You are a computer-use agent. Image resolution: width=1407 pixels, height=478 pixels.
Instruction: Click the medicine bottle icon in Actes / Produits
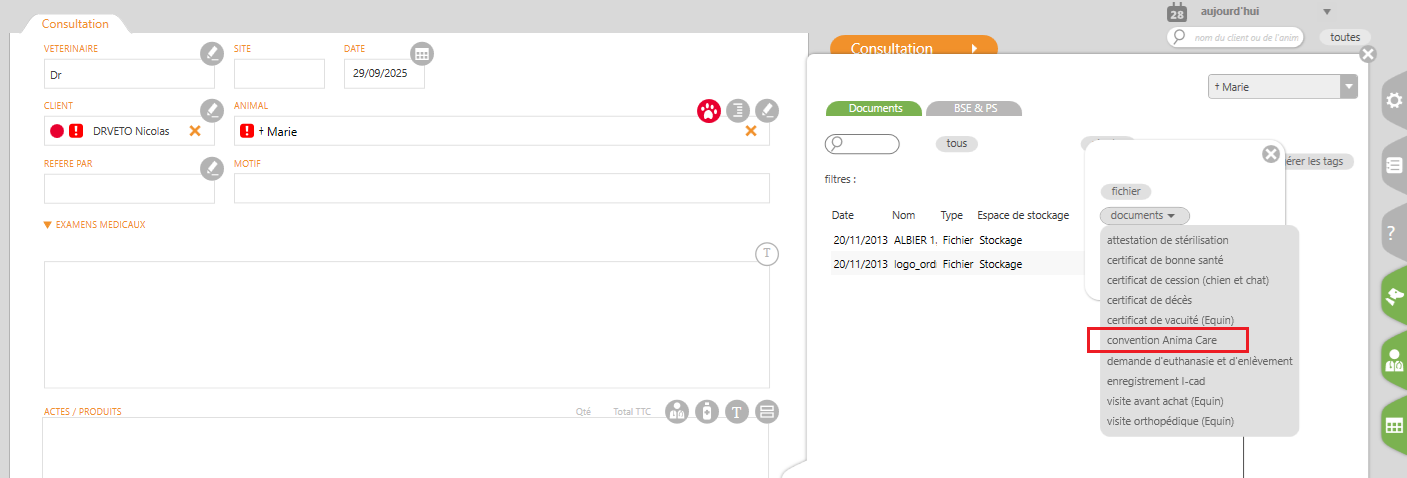tap(707, 412)
